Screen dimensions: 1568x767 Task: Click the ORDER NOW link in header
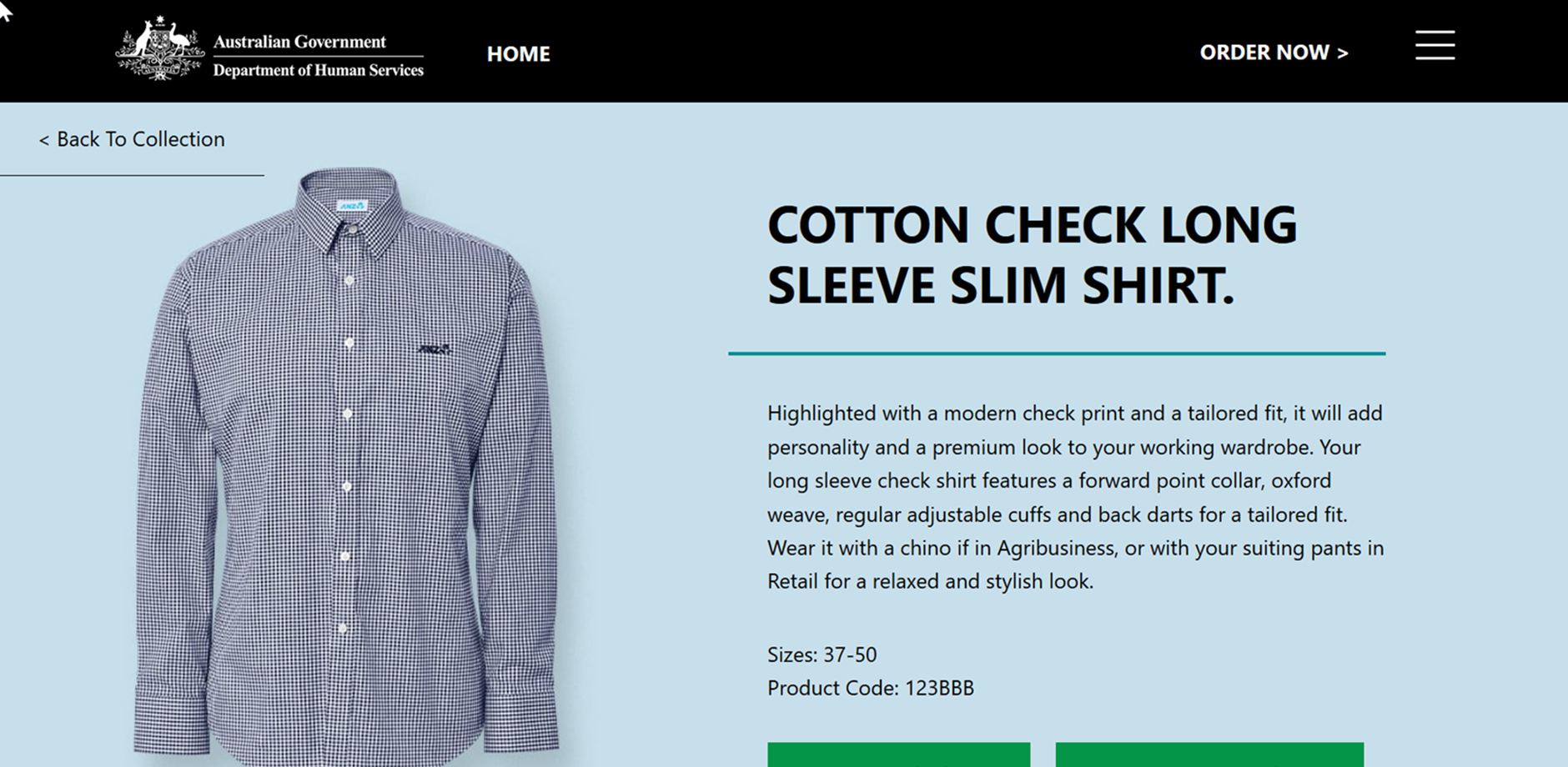pos(1274,53)
